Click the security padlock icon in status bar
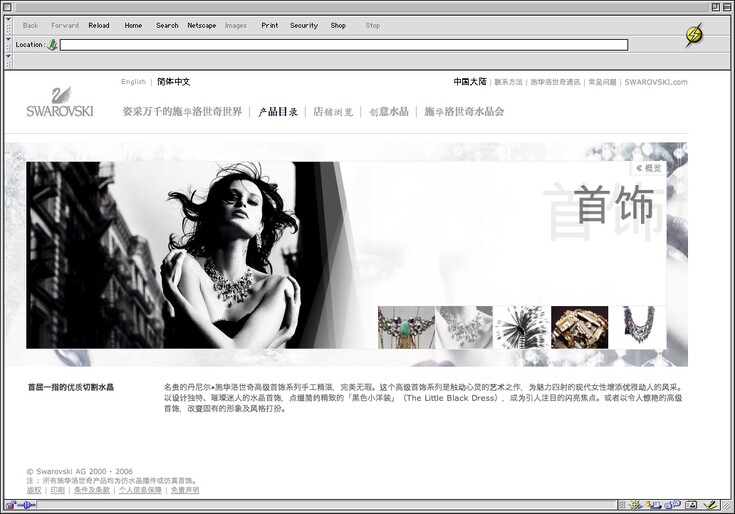Viewport: 735px width, 514px height. 10,505
